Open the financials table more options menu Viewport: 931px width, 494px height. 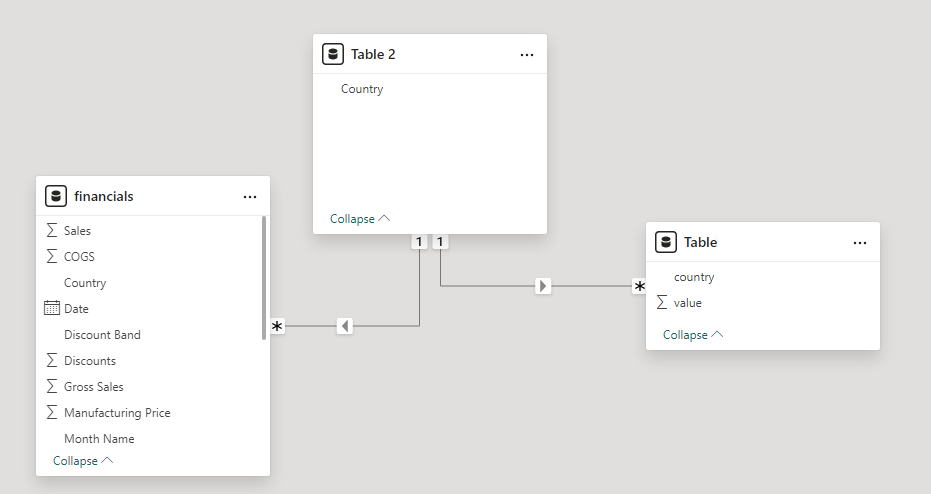(x=250, y=197)
